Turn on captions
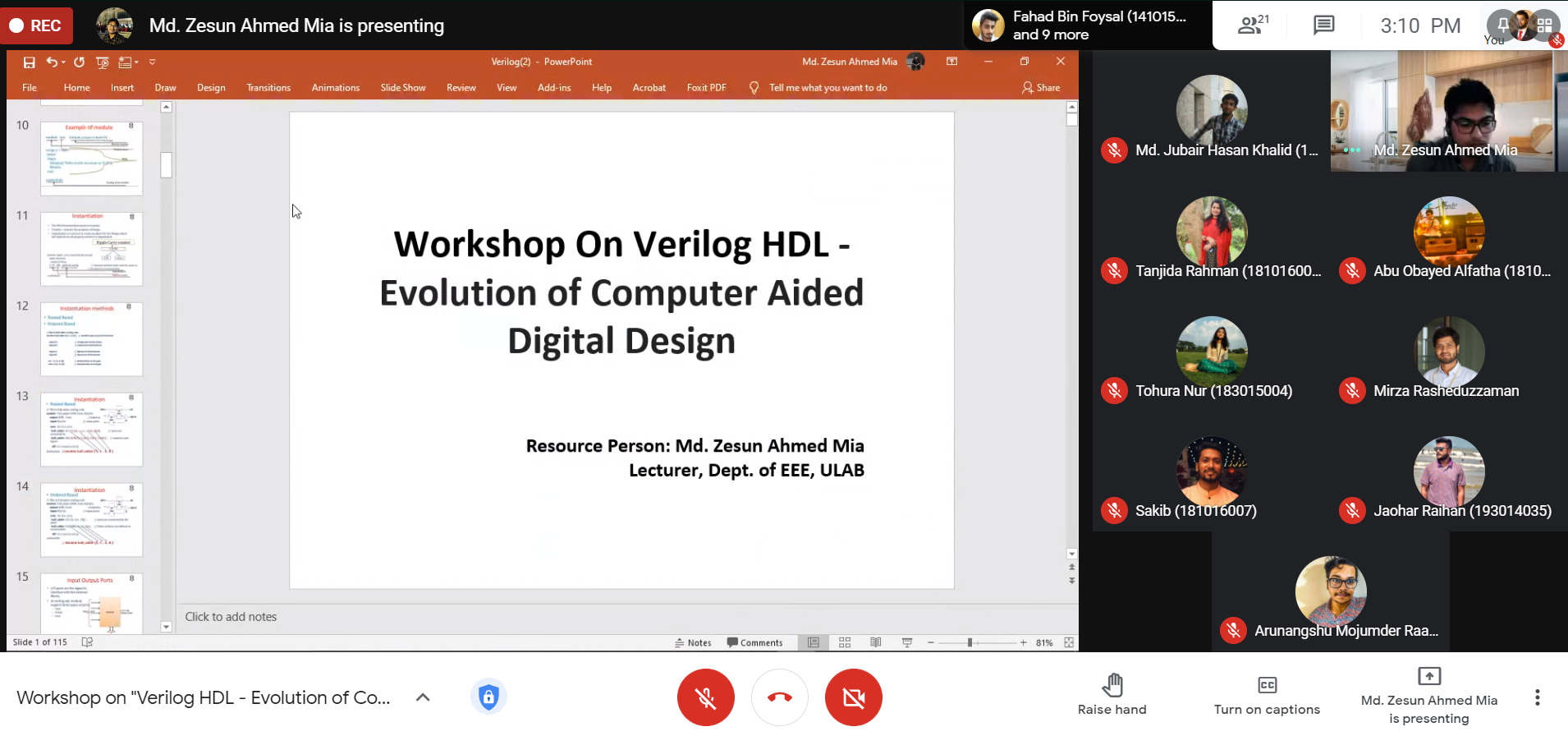 (x=1267, y=696)
